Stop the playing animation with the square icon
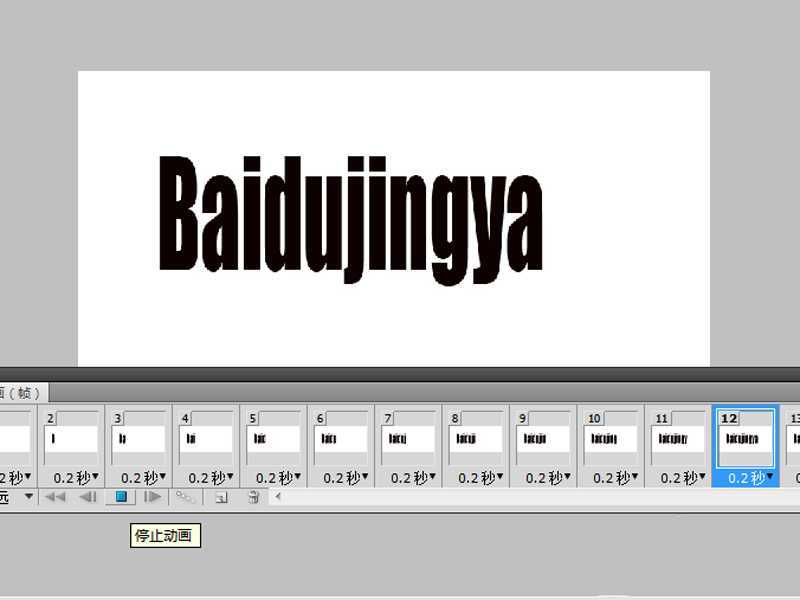The image size is (800, 600). (120, 497)
